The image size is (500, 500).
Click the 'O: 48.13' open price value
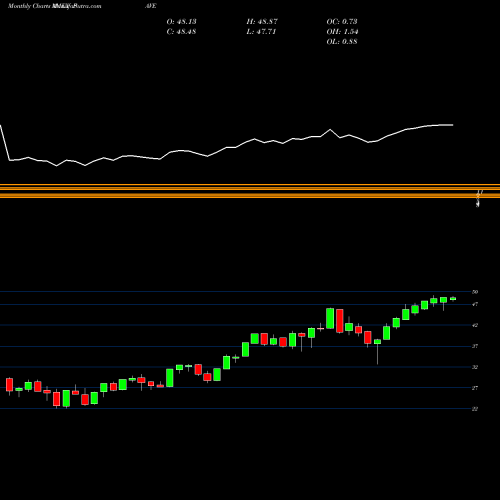[181, 22]
